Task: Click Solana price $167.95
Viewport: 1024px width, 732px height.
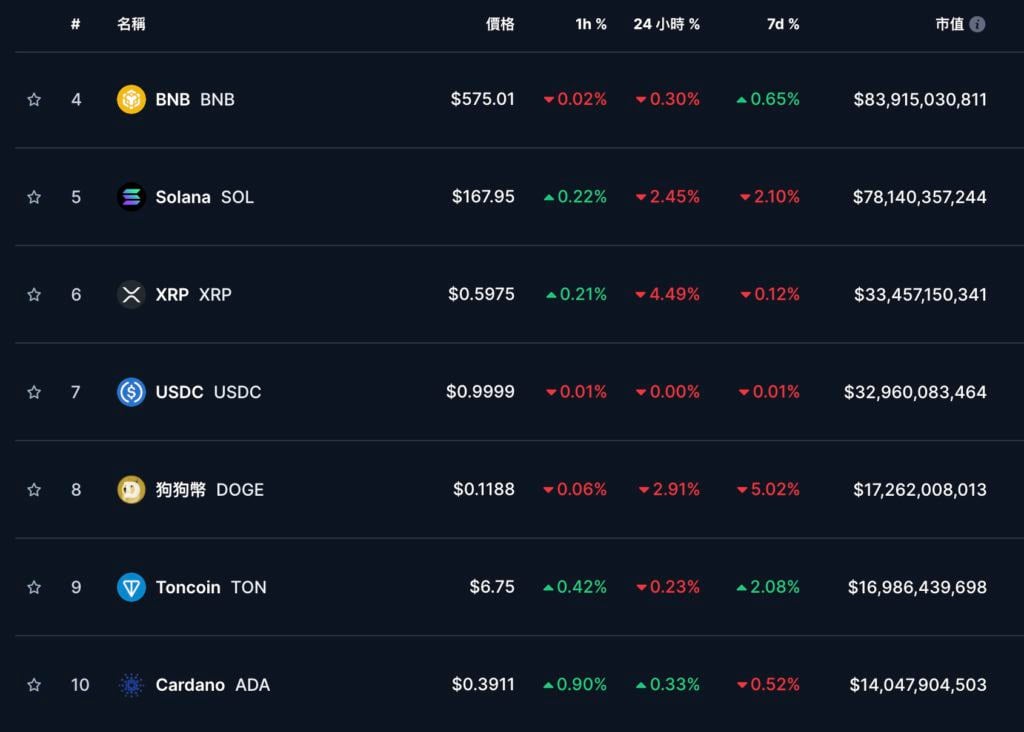Action: (483, 197)
